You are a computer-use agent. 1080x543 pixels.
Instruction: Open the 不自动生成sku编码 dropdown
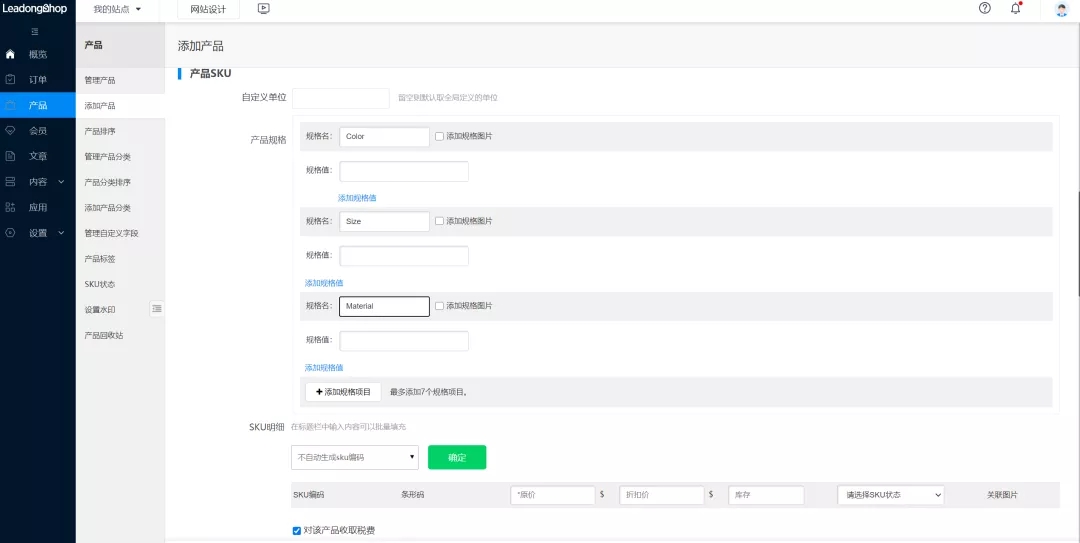[355, 457]
